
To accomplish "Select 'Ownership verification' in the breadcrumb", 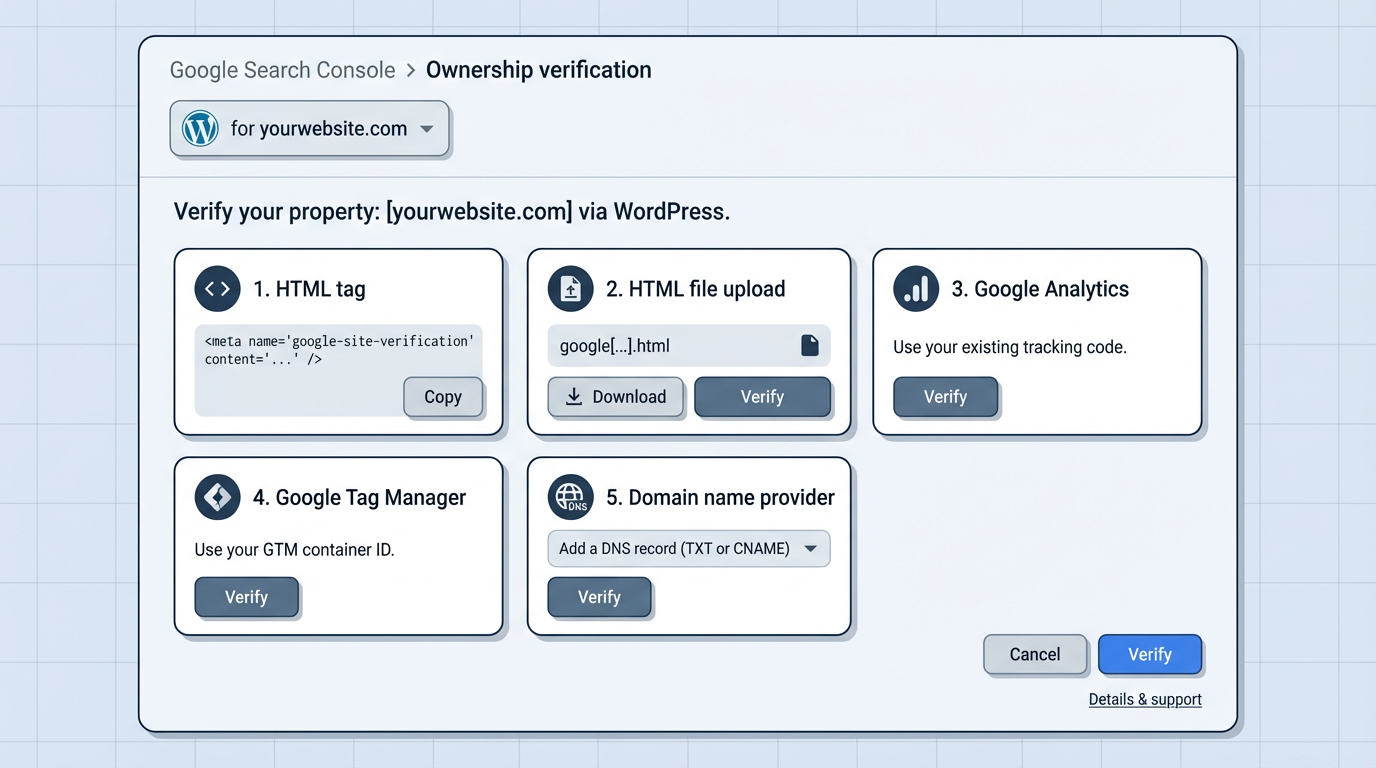I will click(538, 70).
